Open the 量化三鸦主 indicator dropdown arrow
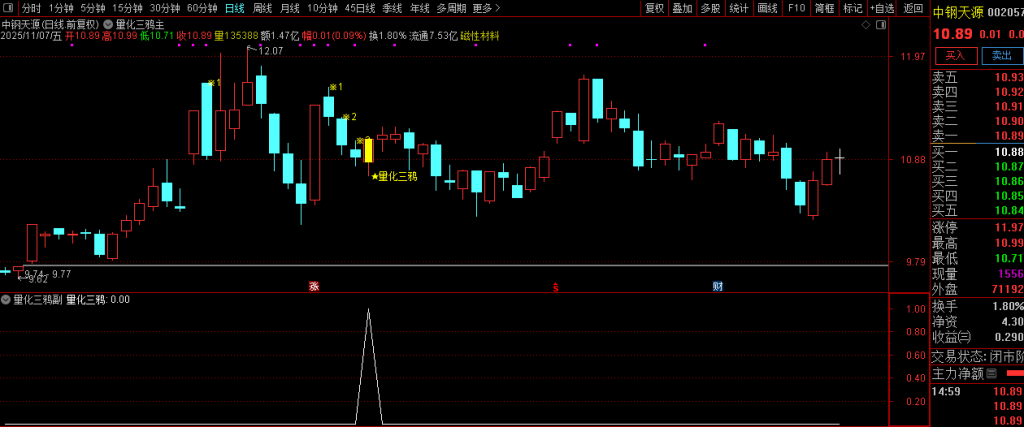 click(108, 23)
